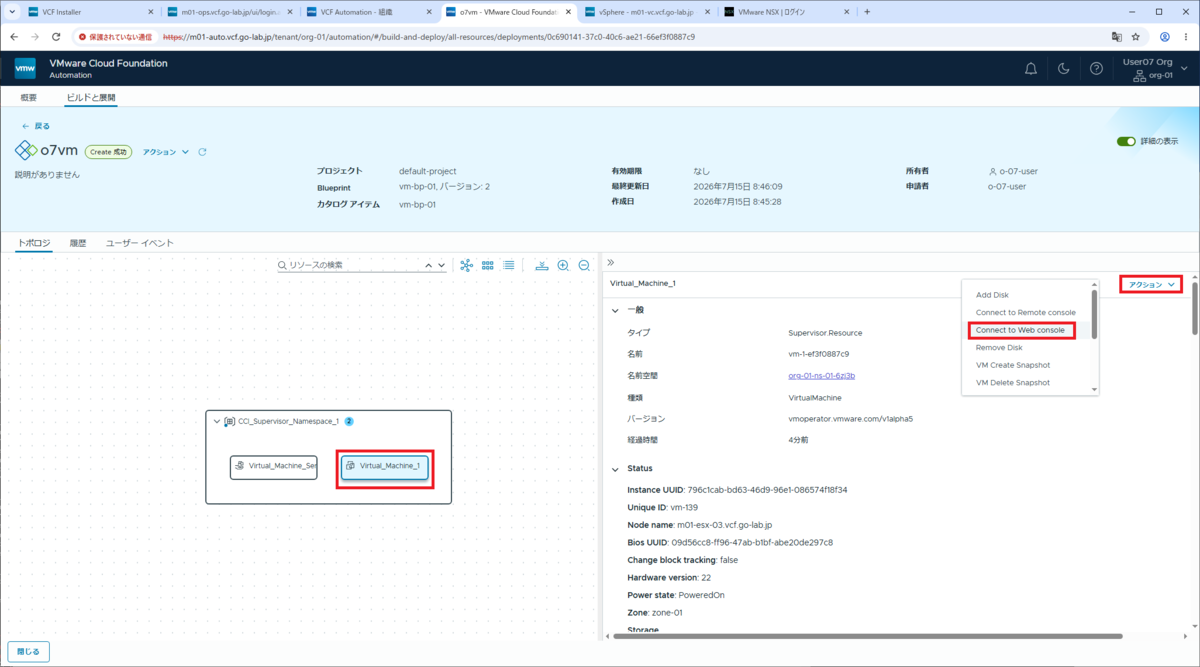Image resolution: width=1200 pixels, height=667 pixels.
Task: Switch to topology graph view icon
Action: [466, 265]
